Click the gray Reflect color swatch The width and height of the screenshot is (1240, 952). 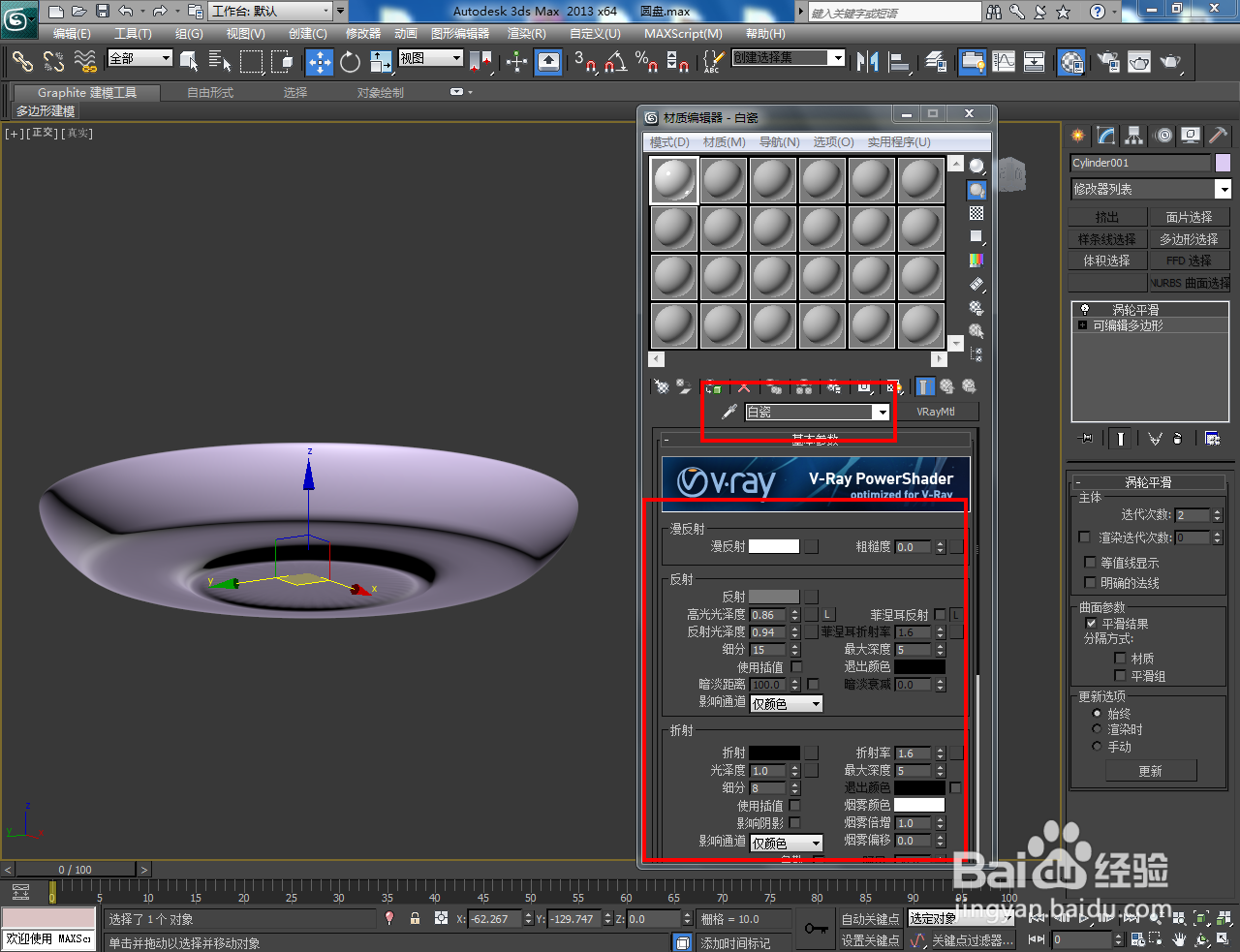(x=774, y=597)
